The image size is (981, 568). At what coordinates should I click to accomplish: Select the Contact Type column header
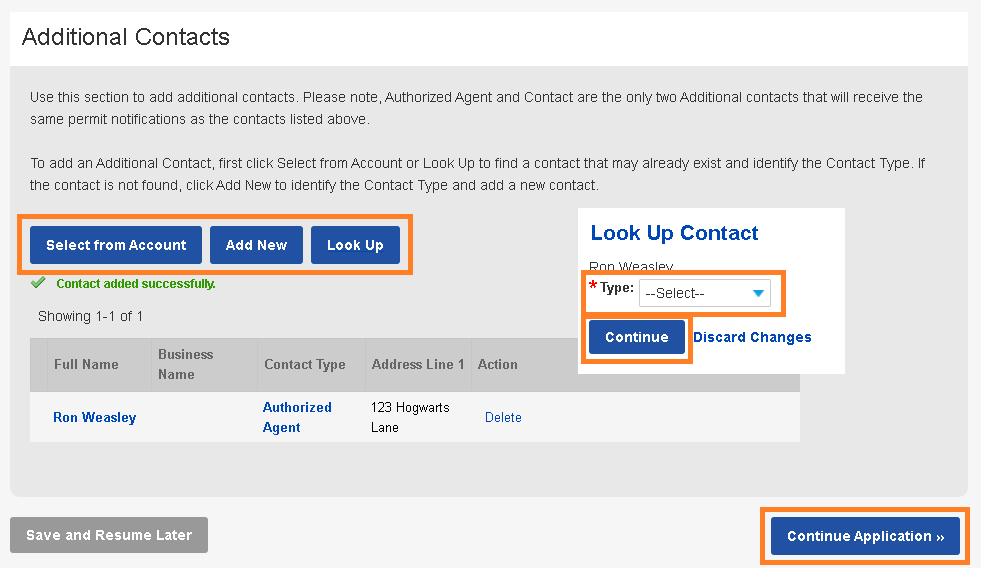(305, 364)
